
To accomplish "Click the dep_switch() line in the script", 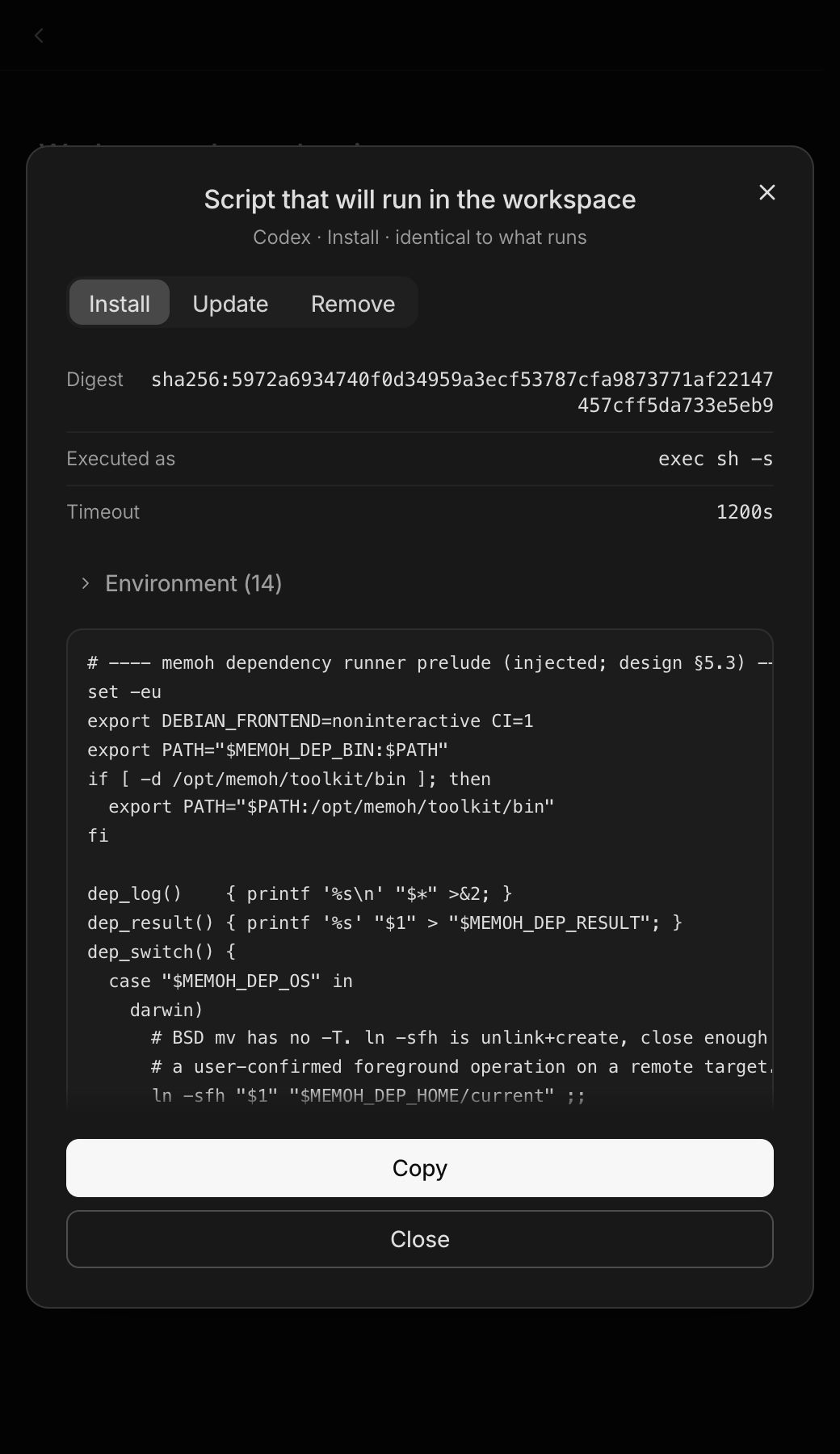I will [162, 952].
